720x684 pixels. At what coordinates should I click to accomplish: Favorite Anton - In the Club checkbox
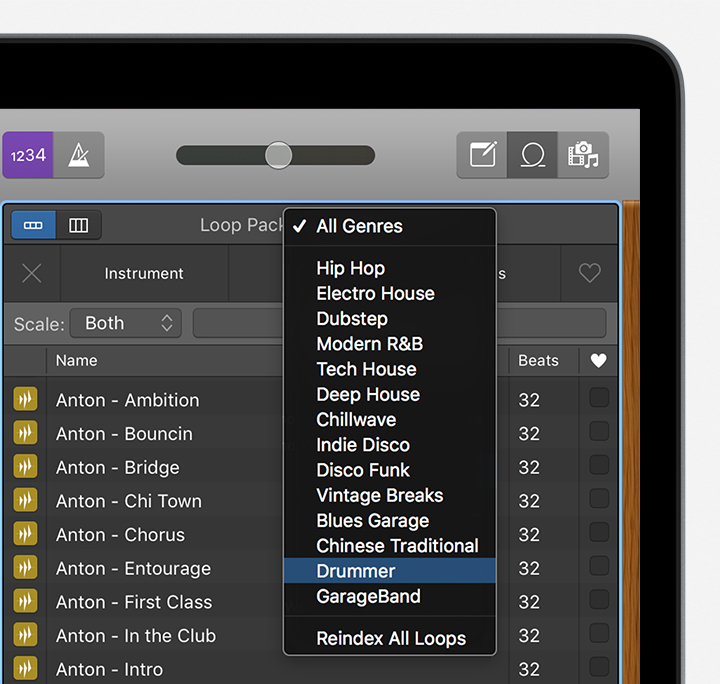[x=599, y=633]
